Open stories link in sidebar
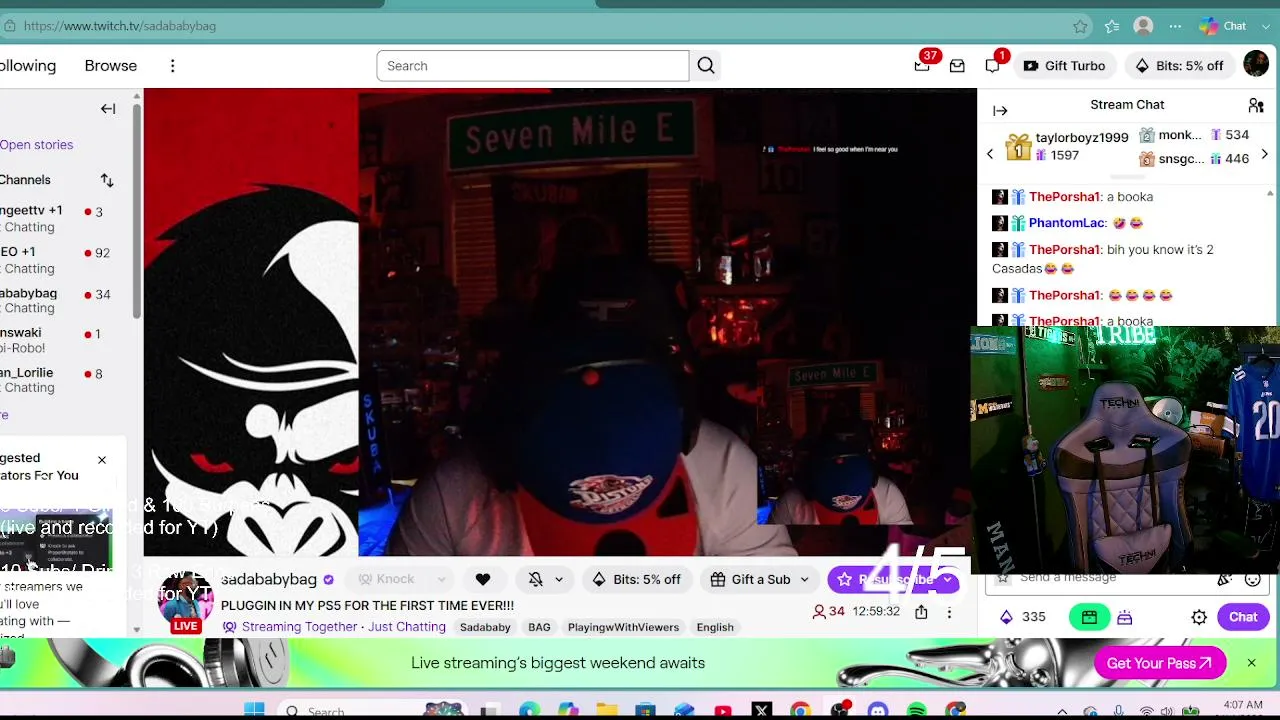This screenshot has width=1280, height=720. coord(36,145)
